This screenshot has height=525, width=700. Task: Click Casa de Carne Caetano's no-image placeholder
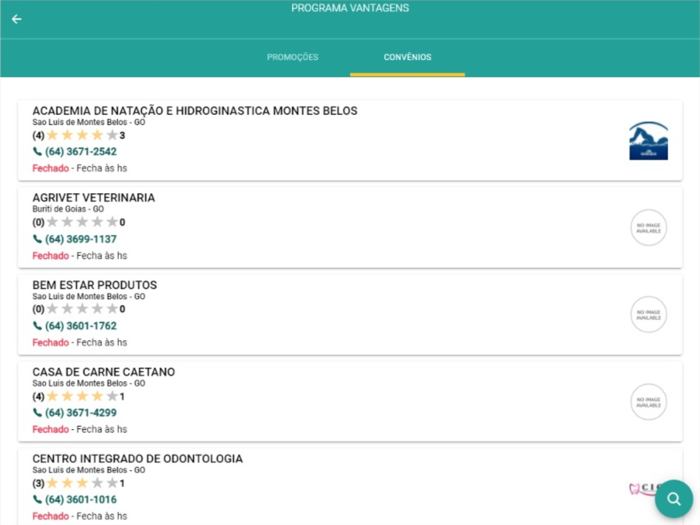648,402
